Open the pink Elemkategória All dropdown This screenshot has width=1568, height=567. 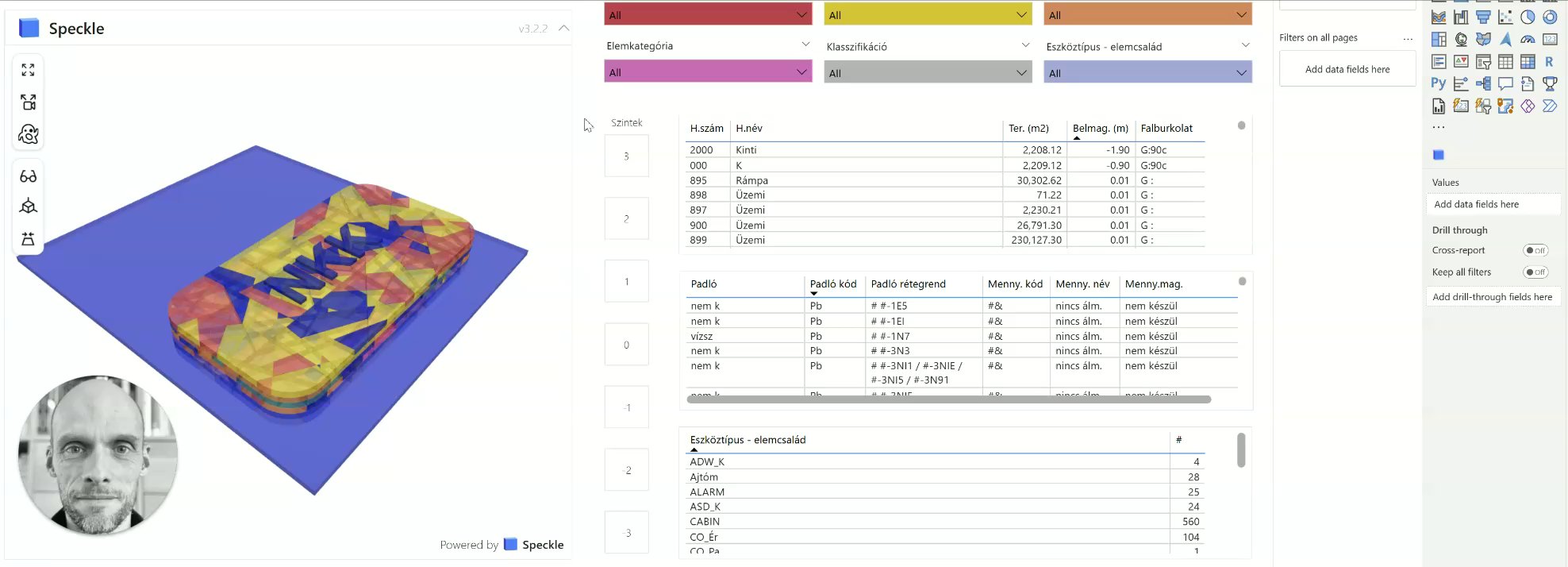tap(708, 72)
